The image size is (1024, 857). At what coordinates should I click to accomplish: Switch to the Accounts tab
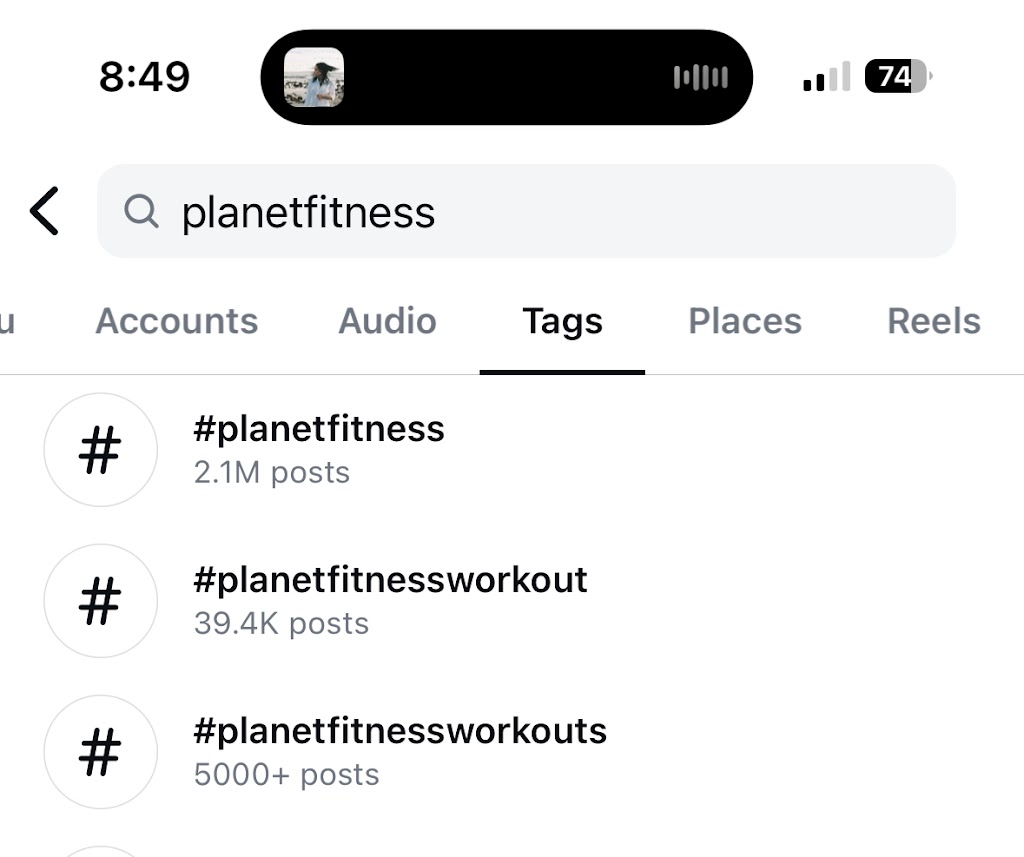(x=177, y=321)
